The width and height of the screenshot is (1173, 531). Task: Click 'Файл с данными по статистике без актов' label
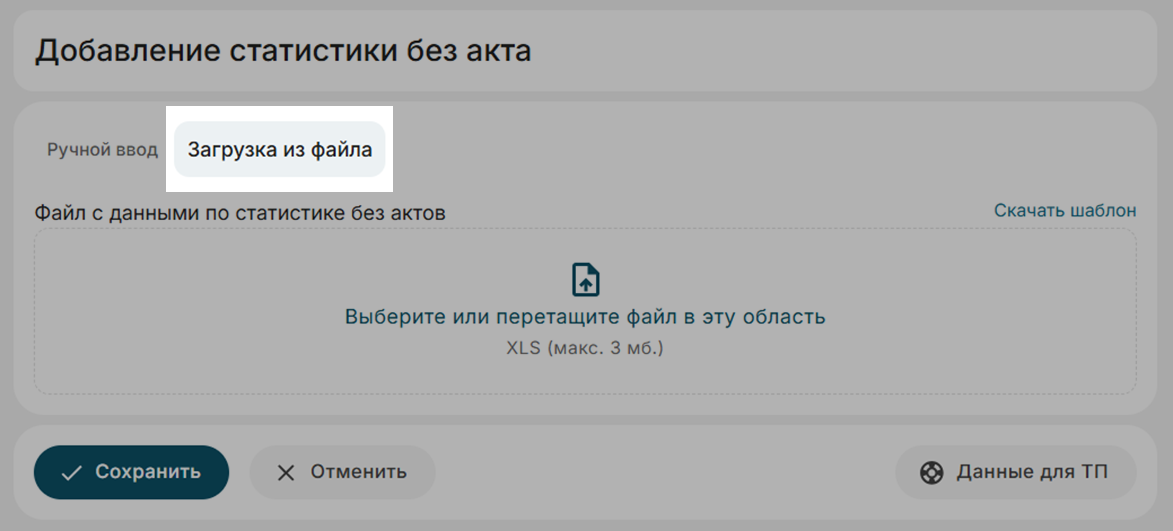[x=240, y=212]
